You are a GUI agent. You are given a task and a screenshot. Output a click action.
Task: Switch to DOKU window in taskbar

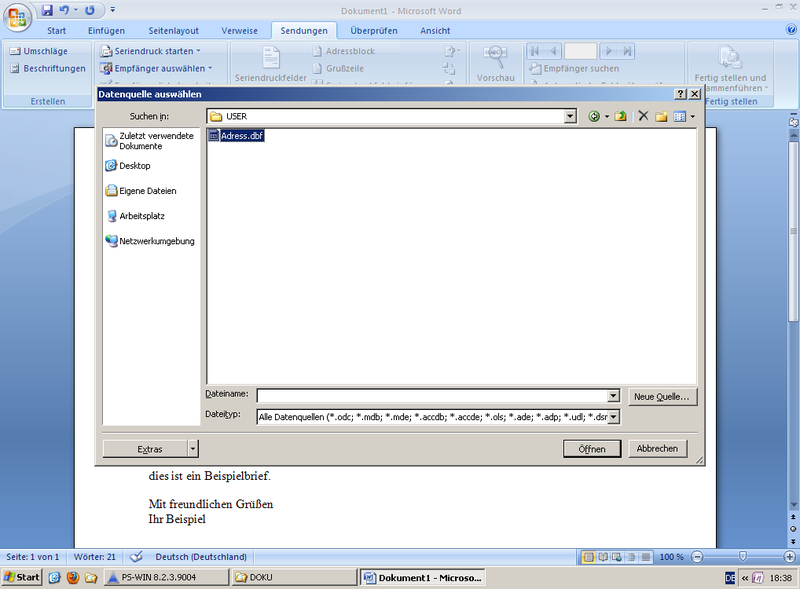pos(294,577)
